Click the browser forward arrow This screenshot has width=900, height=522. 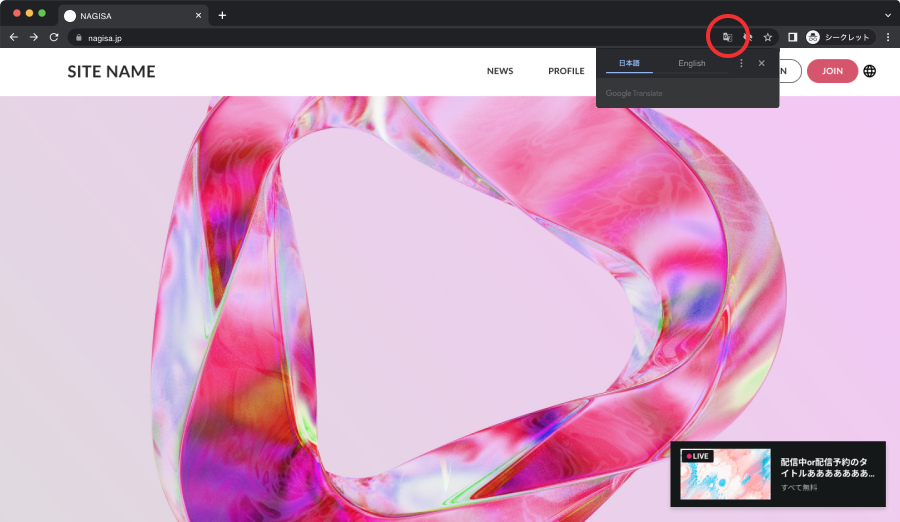click(34, 37)
